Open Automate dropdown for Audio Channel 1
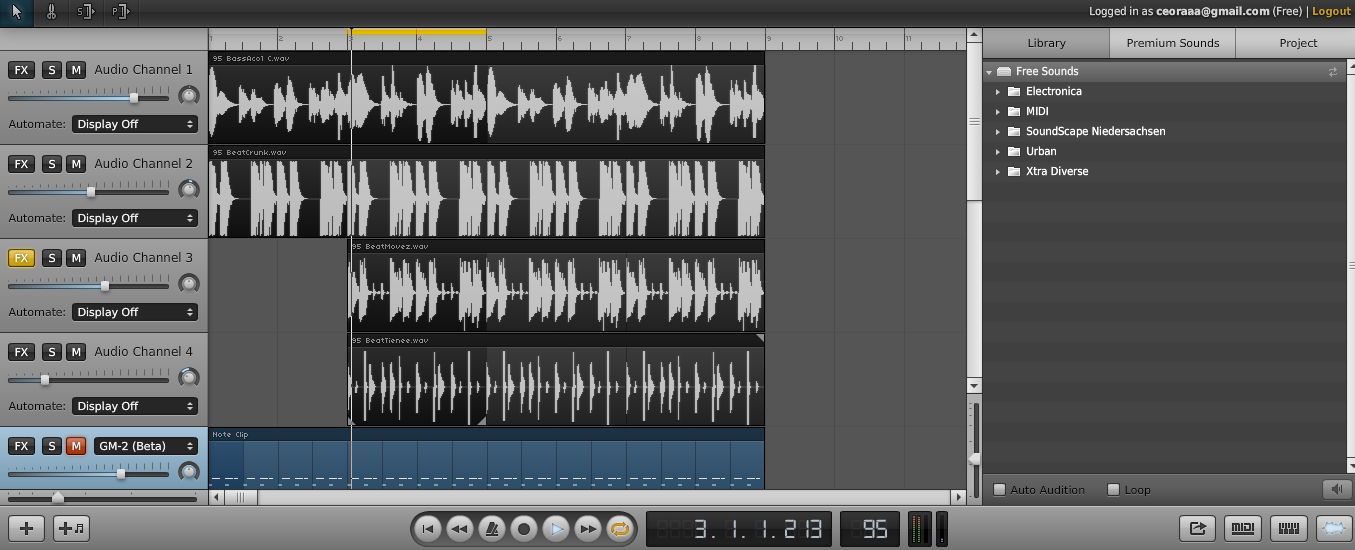This screenshot has width=1355, height=550. pyautogui.click(x=135, y=124)
